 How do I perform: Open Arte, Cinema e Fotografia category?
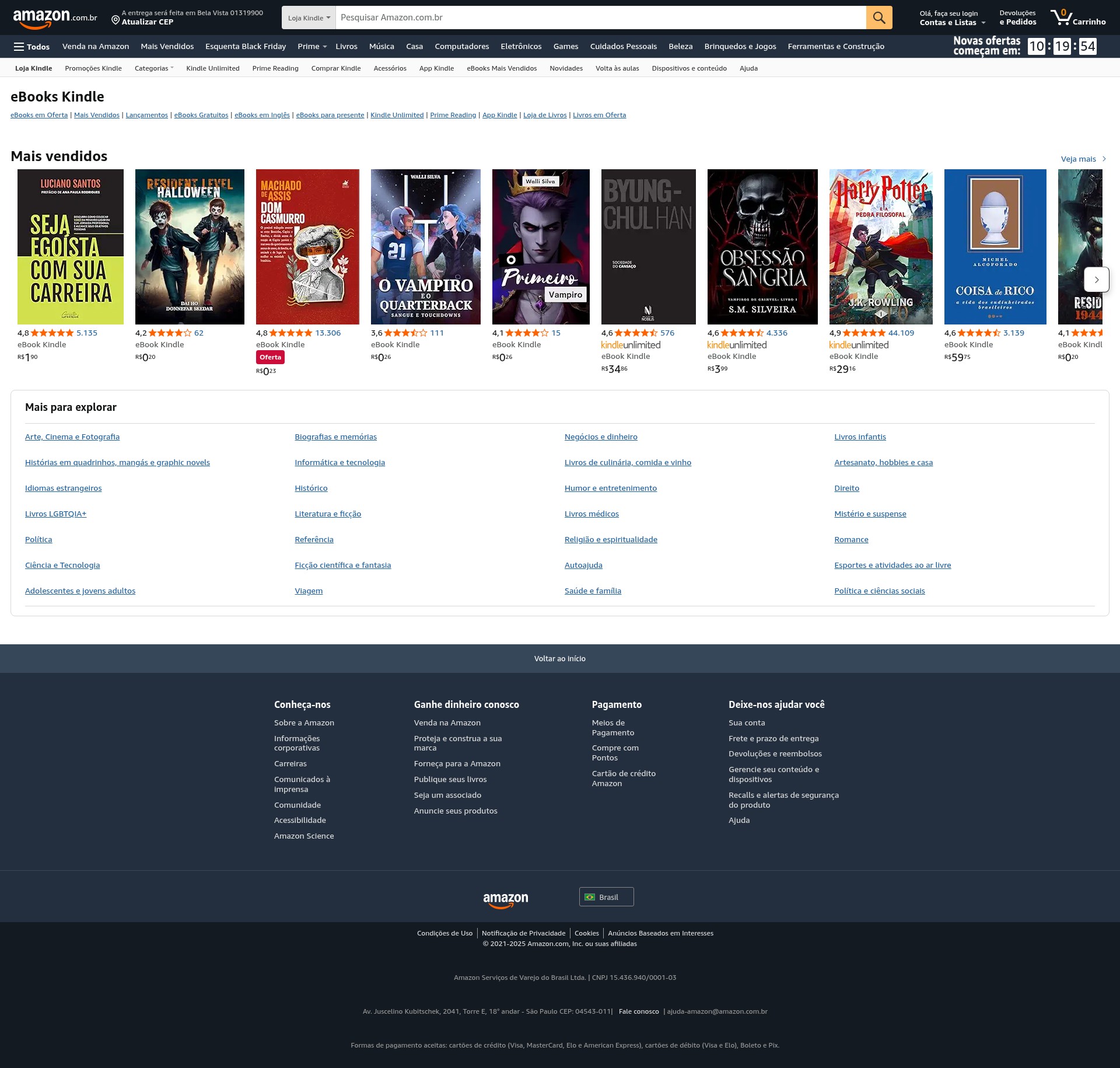72,437
